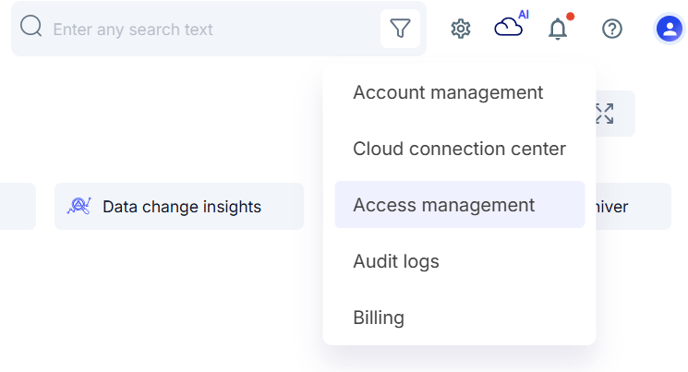688x372 pixels.
Task: Click the search magnifier icon
Action: [x=31, y=27]
